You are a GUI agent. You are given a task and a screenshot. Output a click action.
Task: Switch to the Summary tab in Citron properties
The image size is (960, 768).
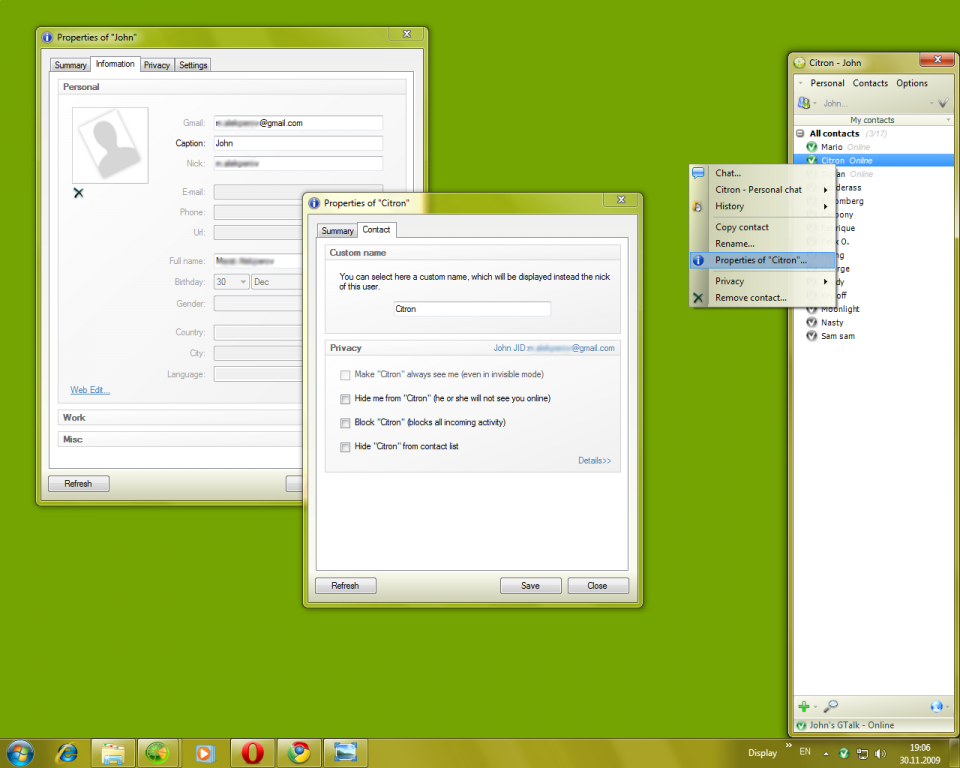pyautogui.click(x=337, y=231)
